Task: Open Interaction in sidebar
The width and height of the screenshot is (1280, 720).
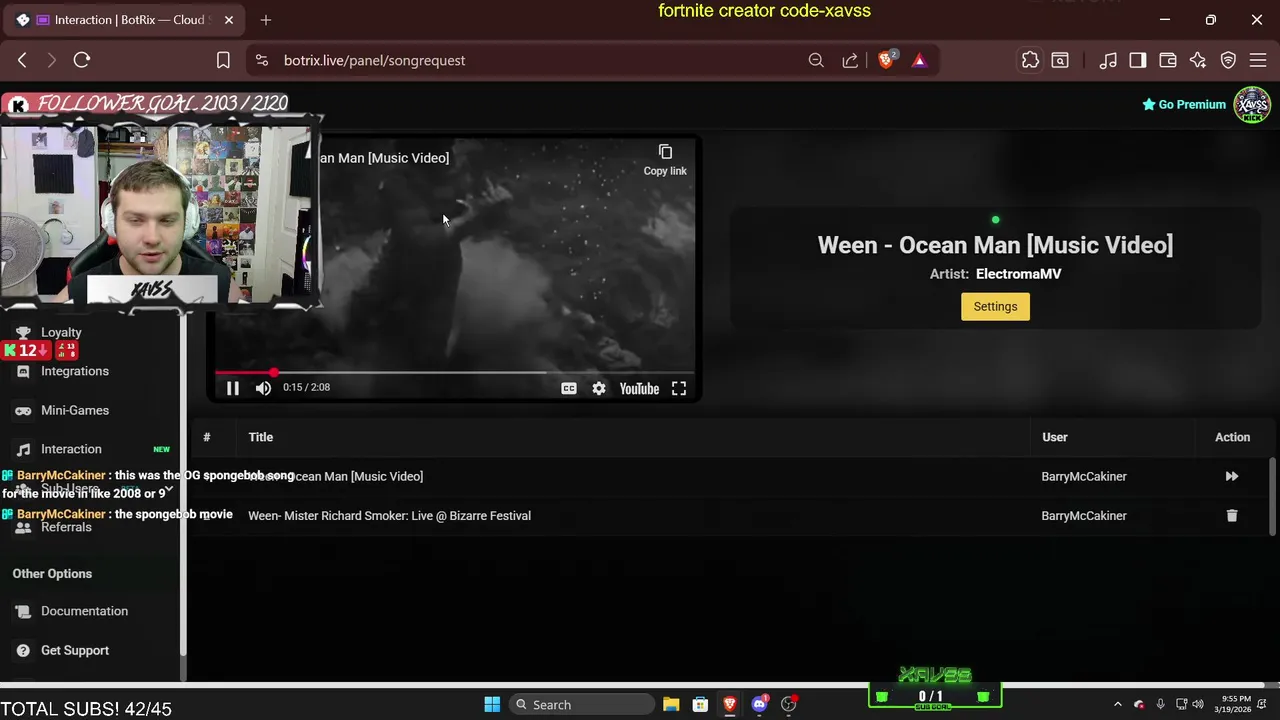Action: coord(71,449)
